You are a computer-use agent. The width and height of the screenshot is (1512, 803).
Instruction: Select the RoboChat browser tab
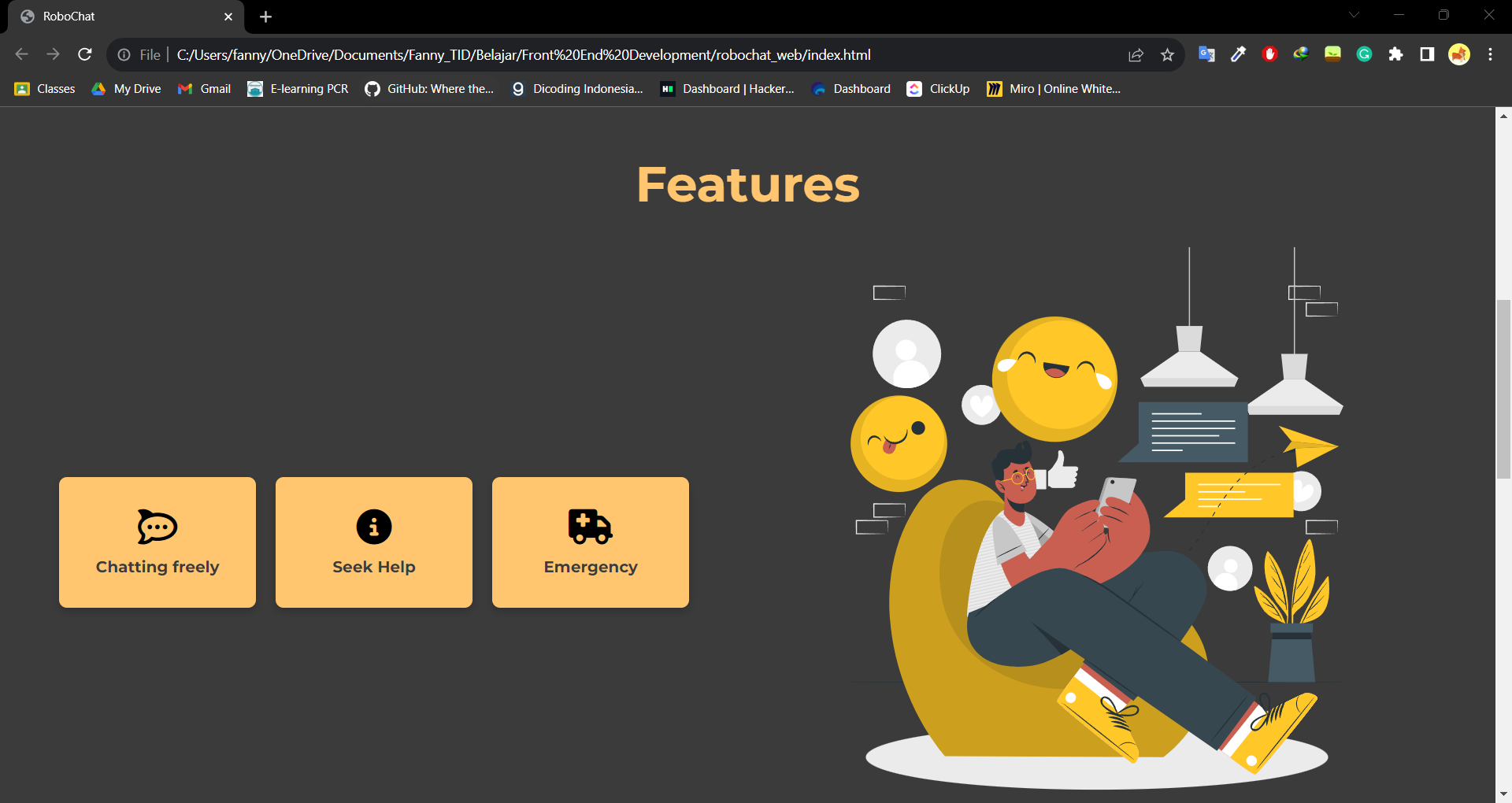(110, 16)
